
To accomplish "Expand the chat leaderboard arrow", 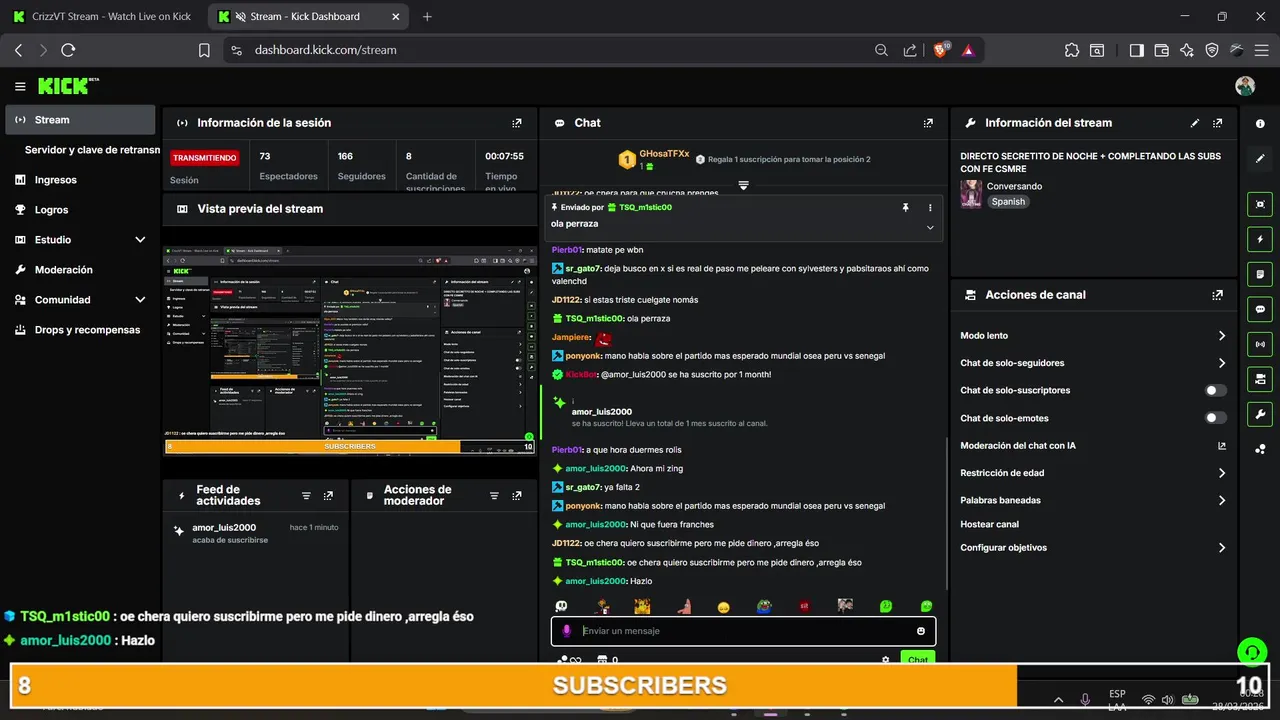I will 743,185.
